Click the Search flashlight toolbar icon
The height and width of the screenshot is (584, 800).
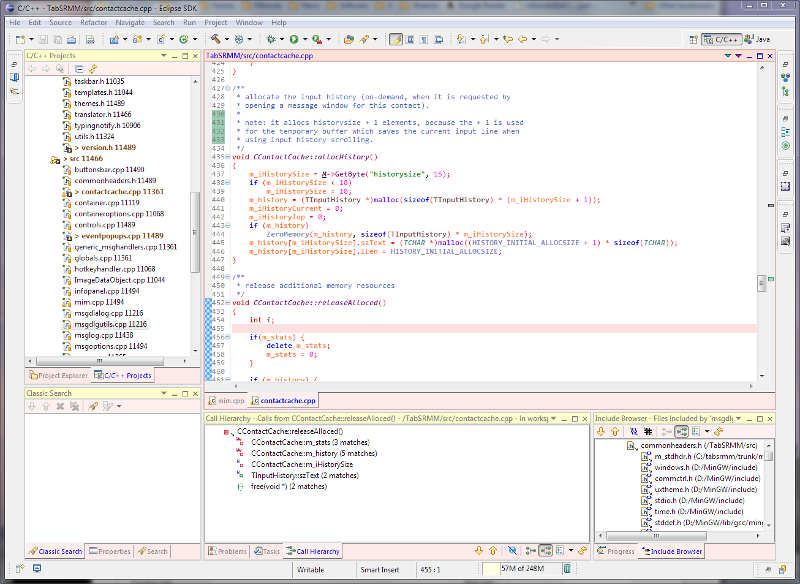click(x=365, y=39)
